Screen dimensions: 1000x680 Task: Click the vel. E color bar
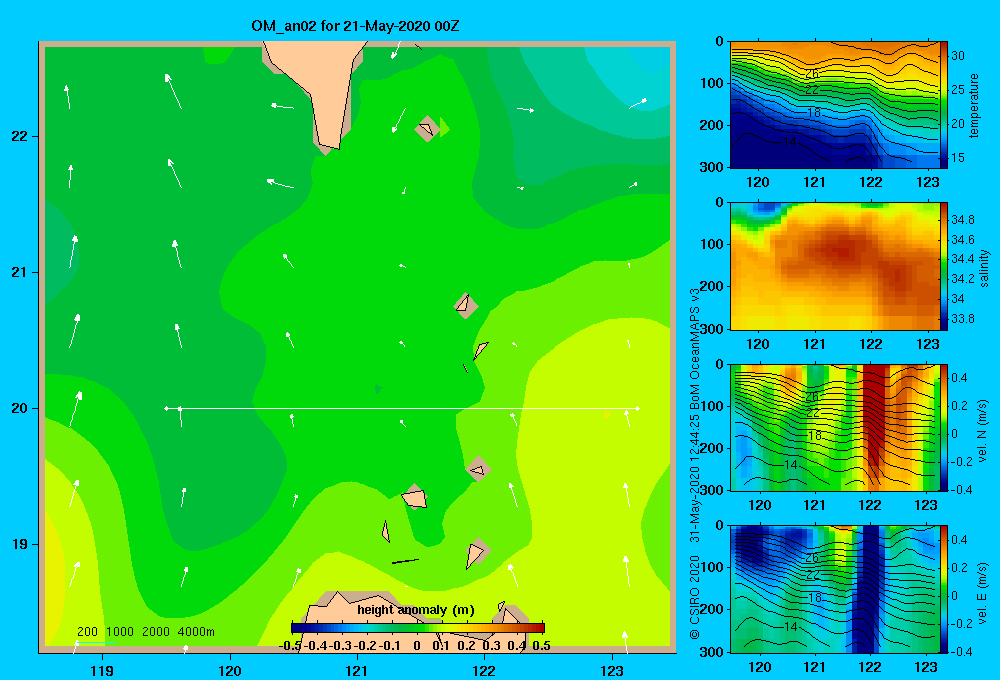point(944,589)
